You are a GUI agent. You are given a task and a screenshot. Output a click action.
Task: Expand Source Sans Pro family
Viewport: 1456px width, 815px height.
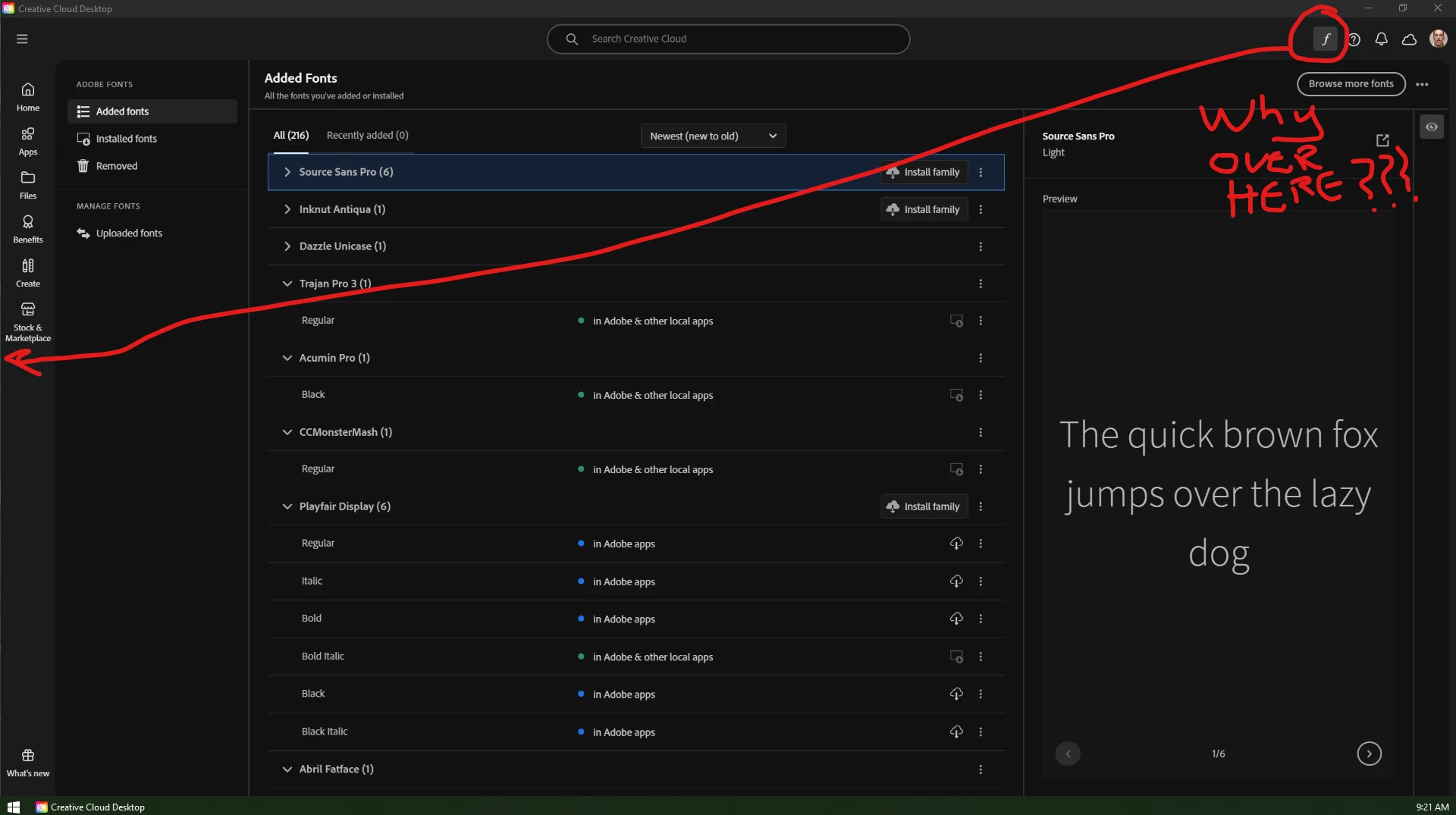point(287,172)
